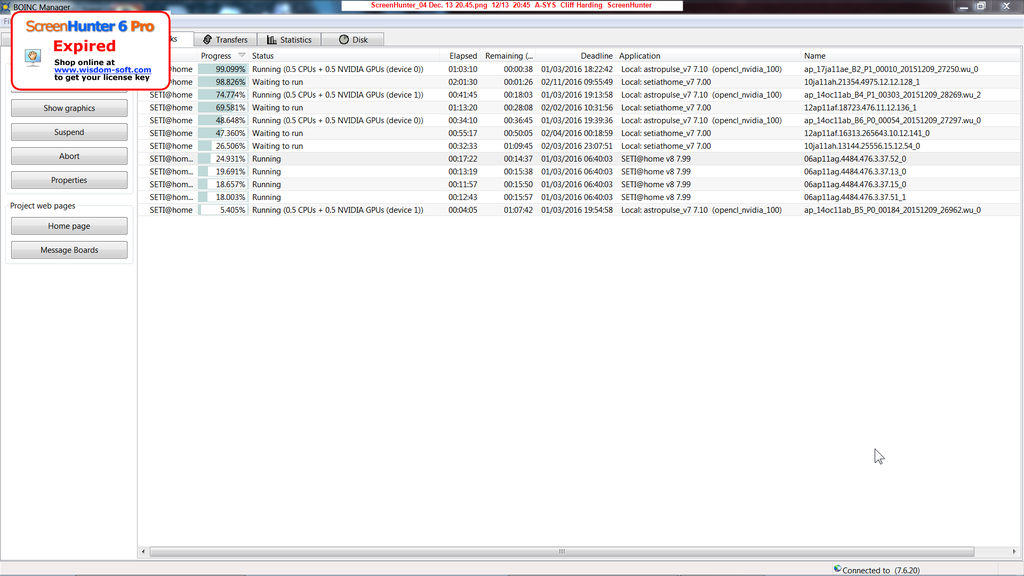This screenshot has width=1024, height=576.
Task: Click elapsed time 00:04:05
Action: pyautogui.click(x=462, y=210)
